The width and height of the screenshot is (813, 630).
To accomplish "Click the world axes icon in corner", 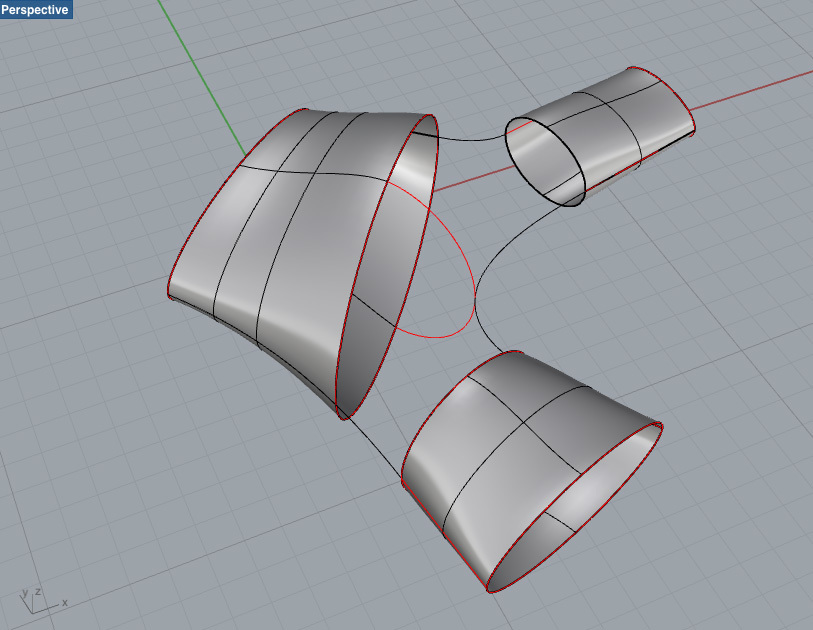I will coord(41,601).
